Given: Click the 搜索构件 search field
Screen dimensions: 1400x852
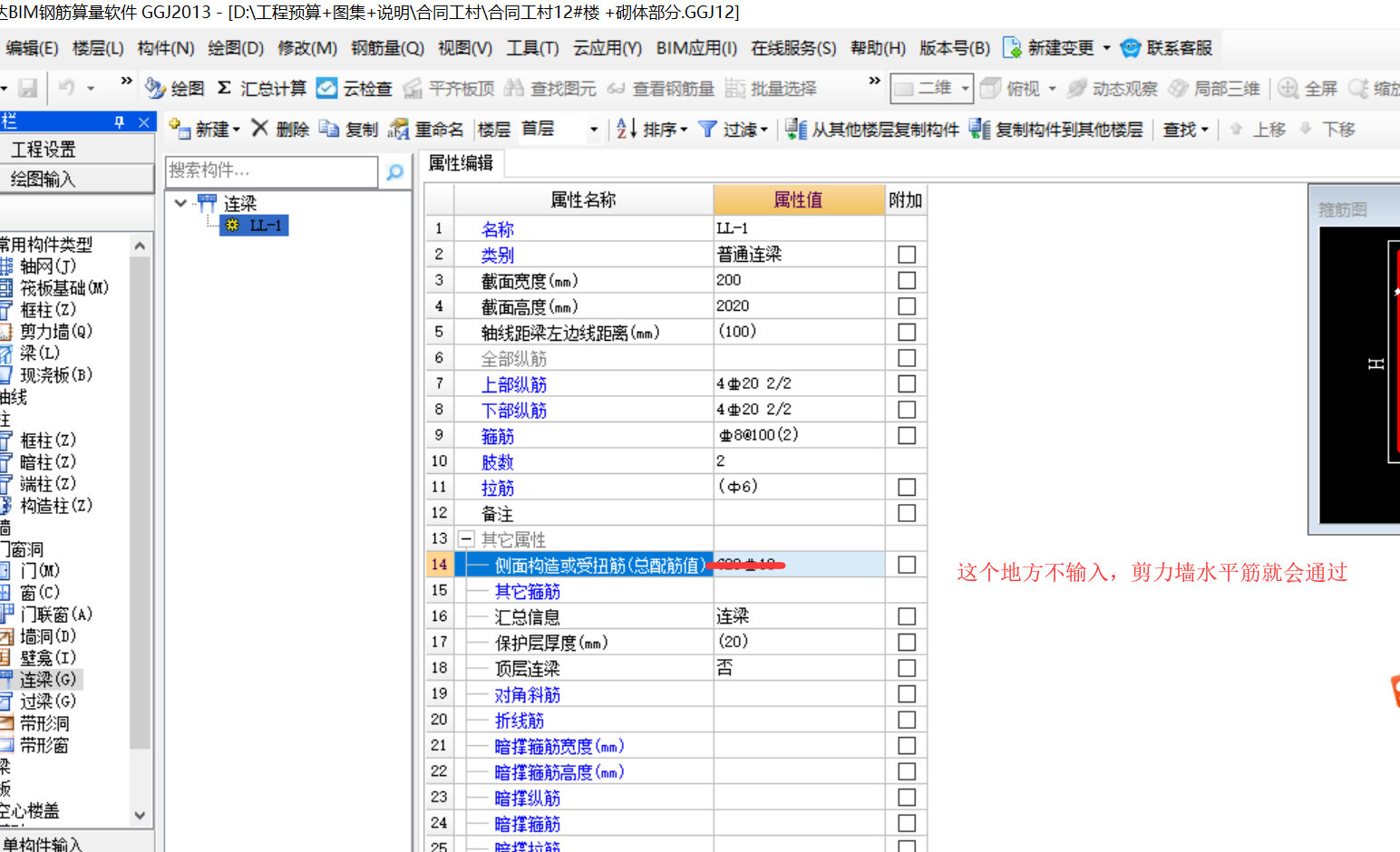Looking at the screenshot, I should pos(271,171).
